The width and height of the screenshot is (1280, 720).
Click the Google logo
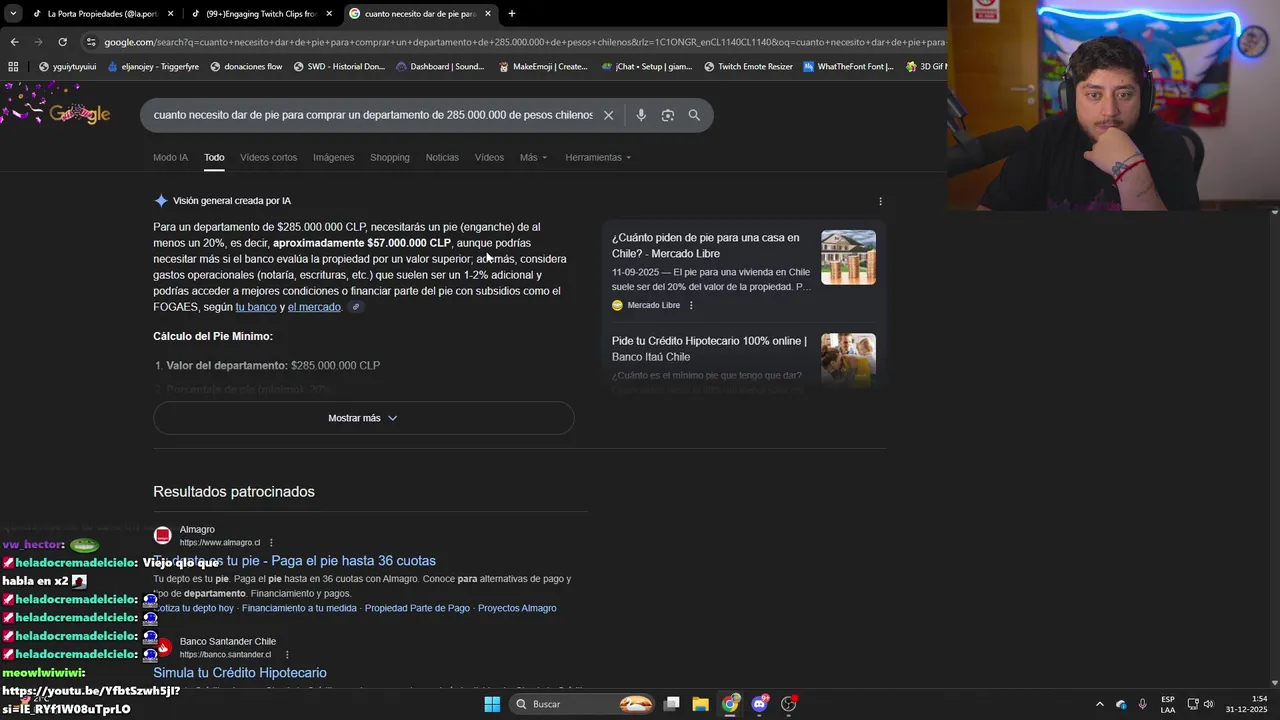[80, 114]
